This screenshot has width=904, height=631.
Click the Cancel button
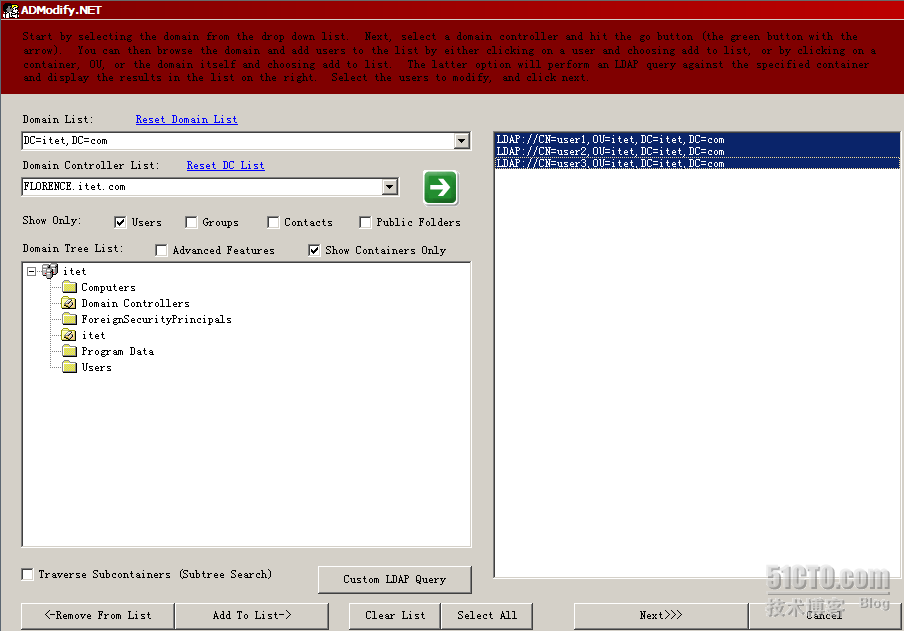(x=824, y=615)
